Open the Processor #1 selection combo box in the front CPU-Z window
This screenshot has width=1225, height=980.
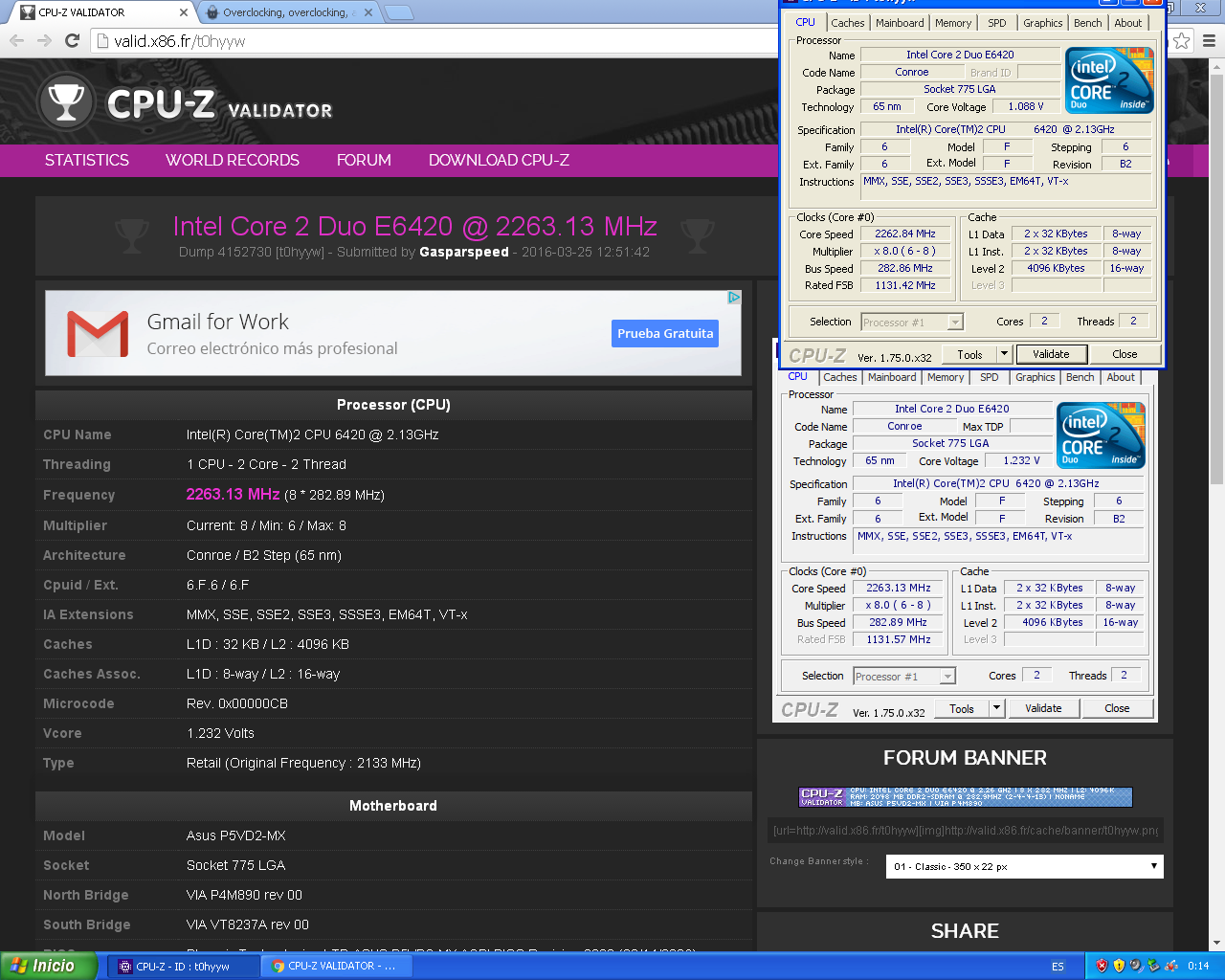pos(911,323)
